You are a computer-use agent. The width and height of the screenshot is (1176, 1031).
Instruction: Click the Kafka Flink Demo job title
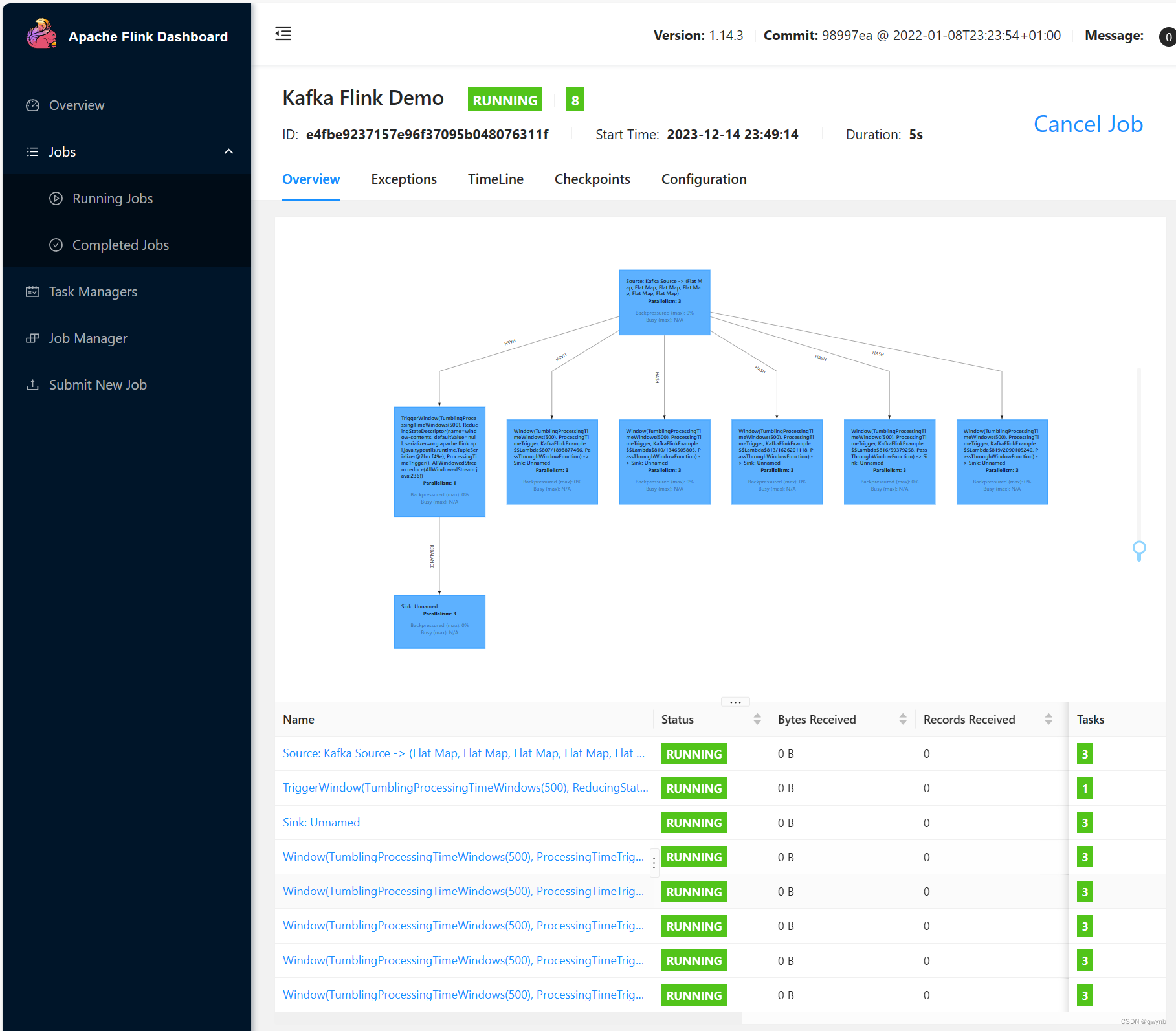(x=363, y=98)
